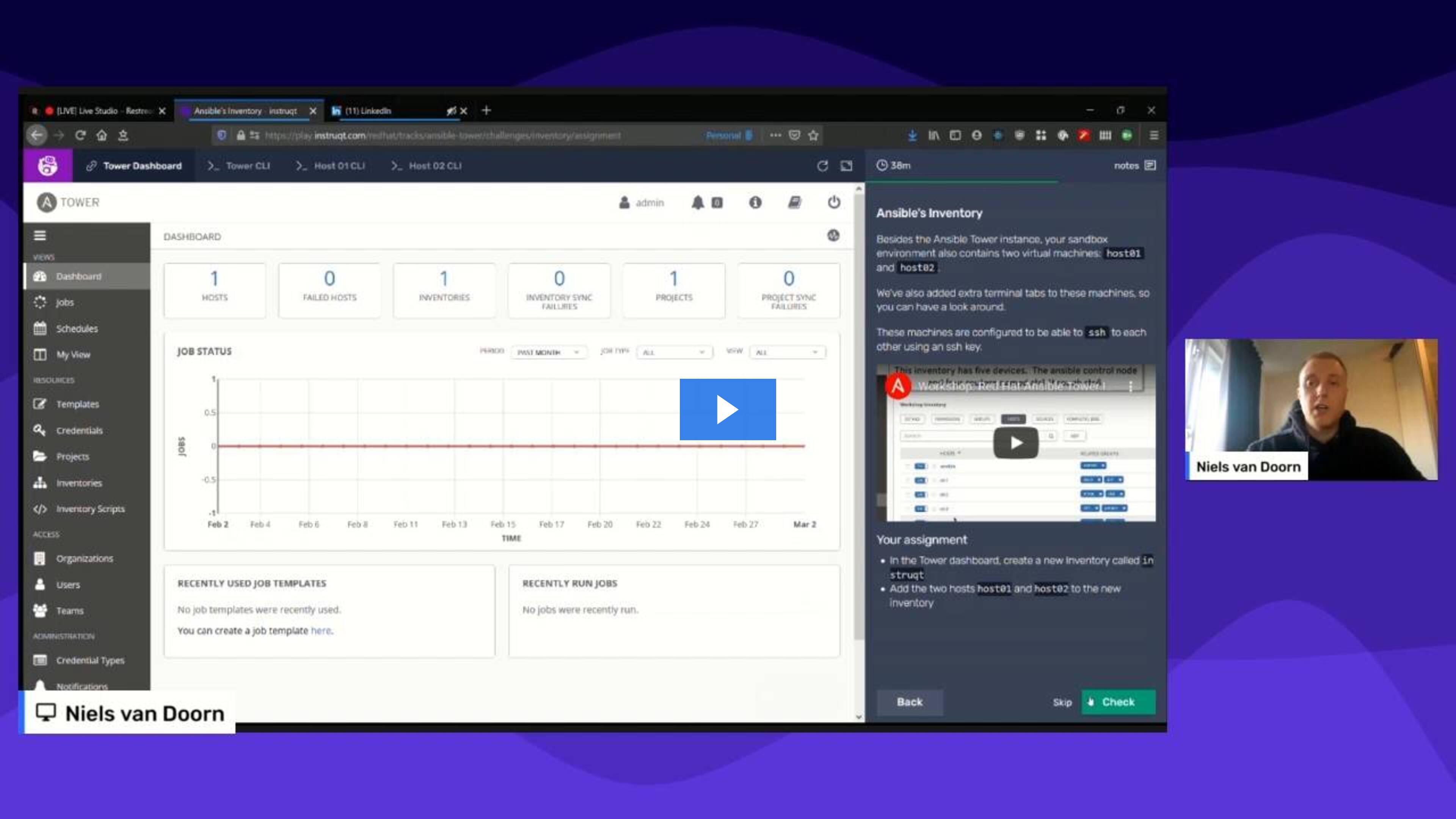This screenshot has width=1456, height=819.
Task: Open the Inventory Sync Failures card
Action: [559, 290]
